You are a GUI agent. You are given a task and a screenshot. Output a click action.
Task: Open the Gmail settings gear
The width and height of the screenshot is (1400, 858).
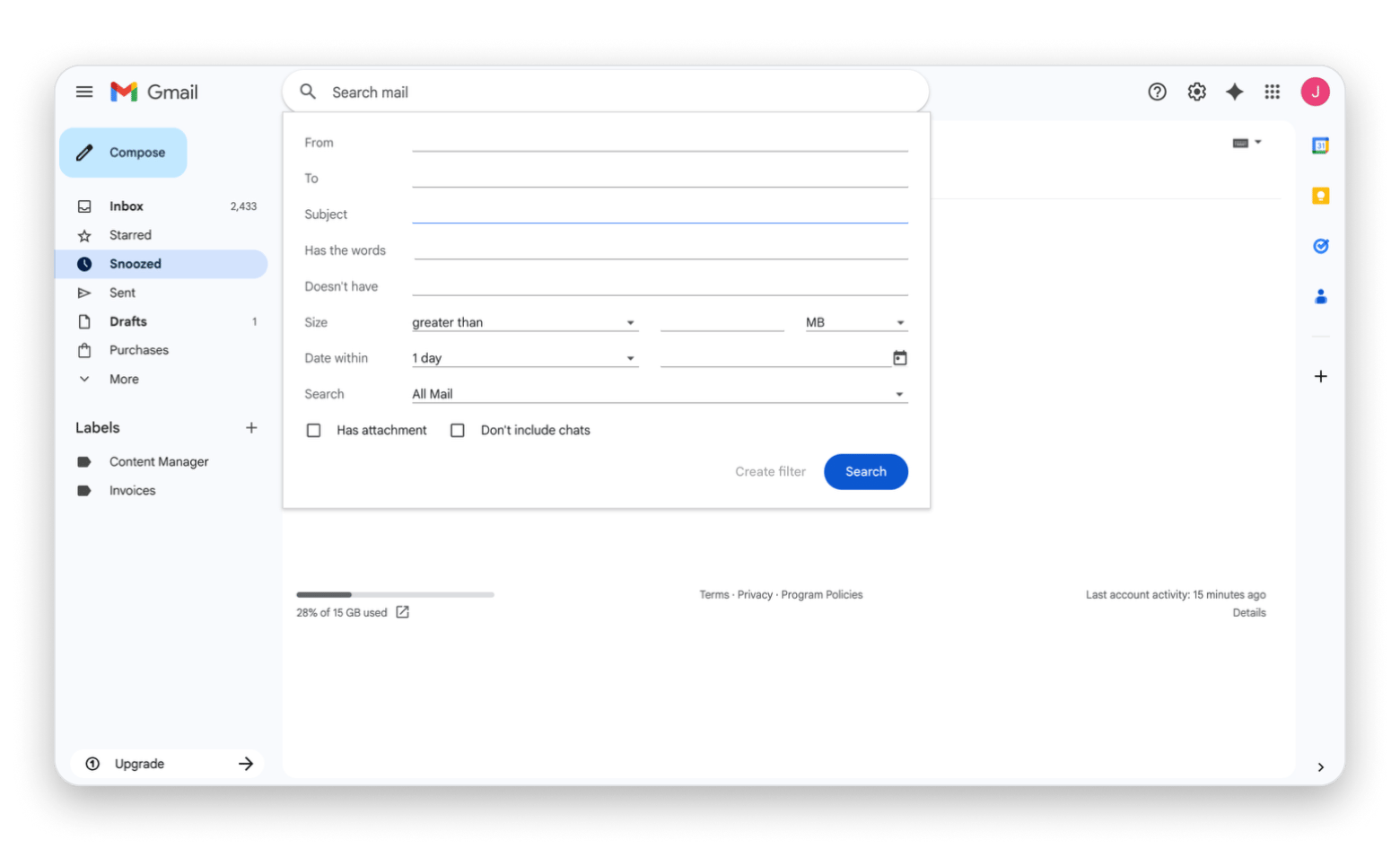[1196, 92]
